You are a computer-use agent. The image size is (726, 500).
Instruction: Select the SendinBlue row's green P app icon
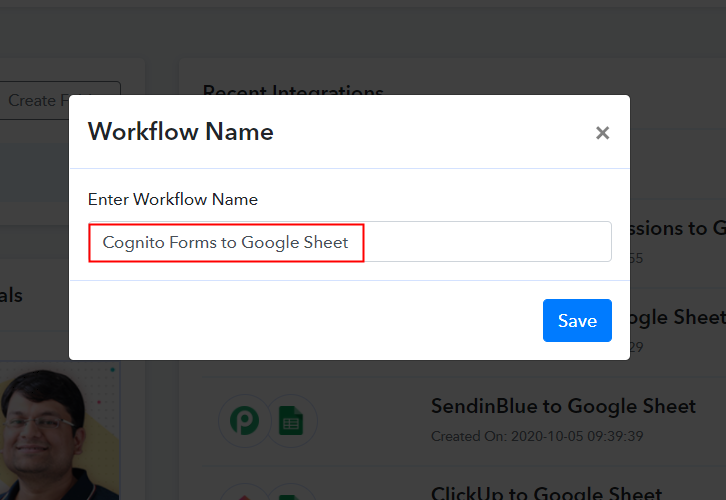click(x=244, y=421)
